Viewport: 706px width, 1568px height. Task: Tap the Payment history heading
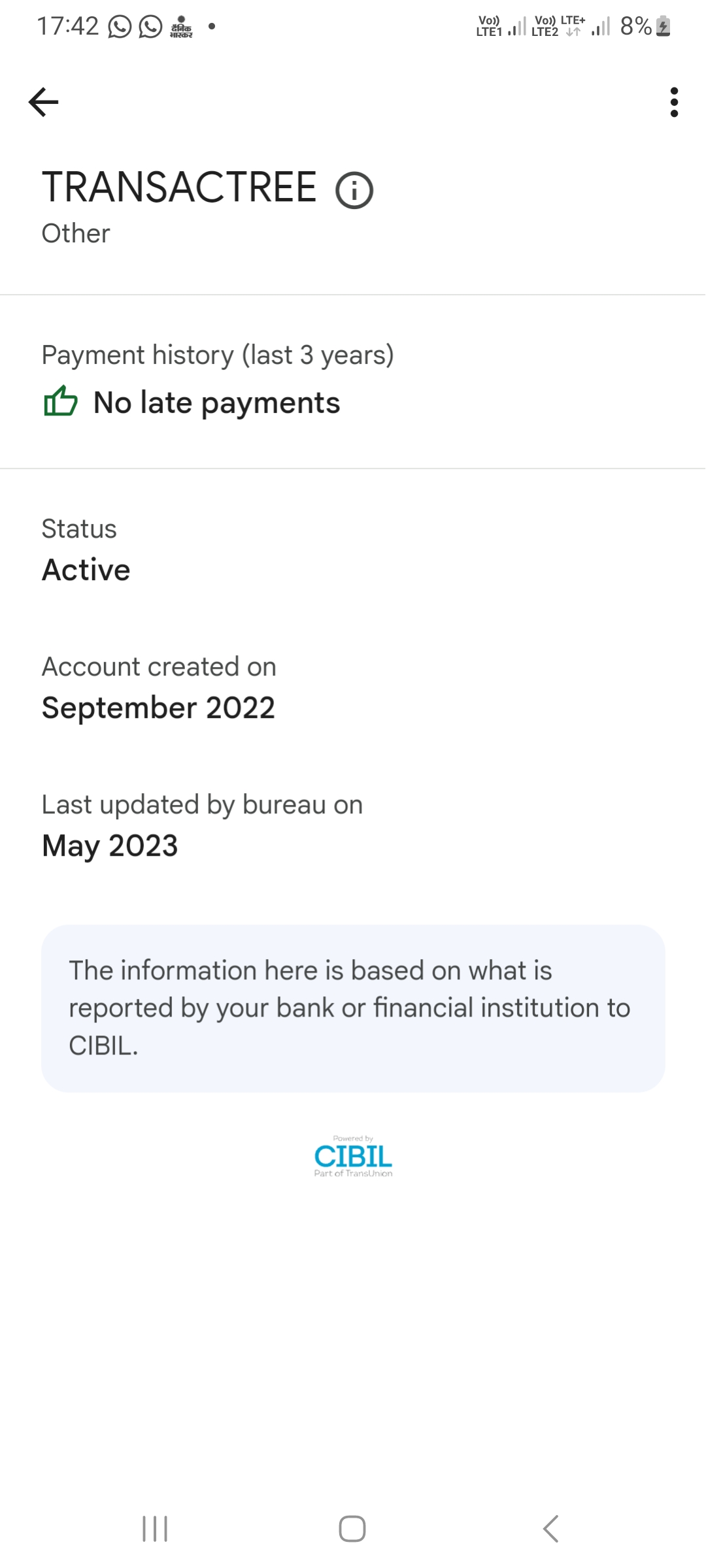coord(218,355)
